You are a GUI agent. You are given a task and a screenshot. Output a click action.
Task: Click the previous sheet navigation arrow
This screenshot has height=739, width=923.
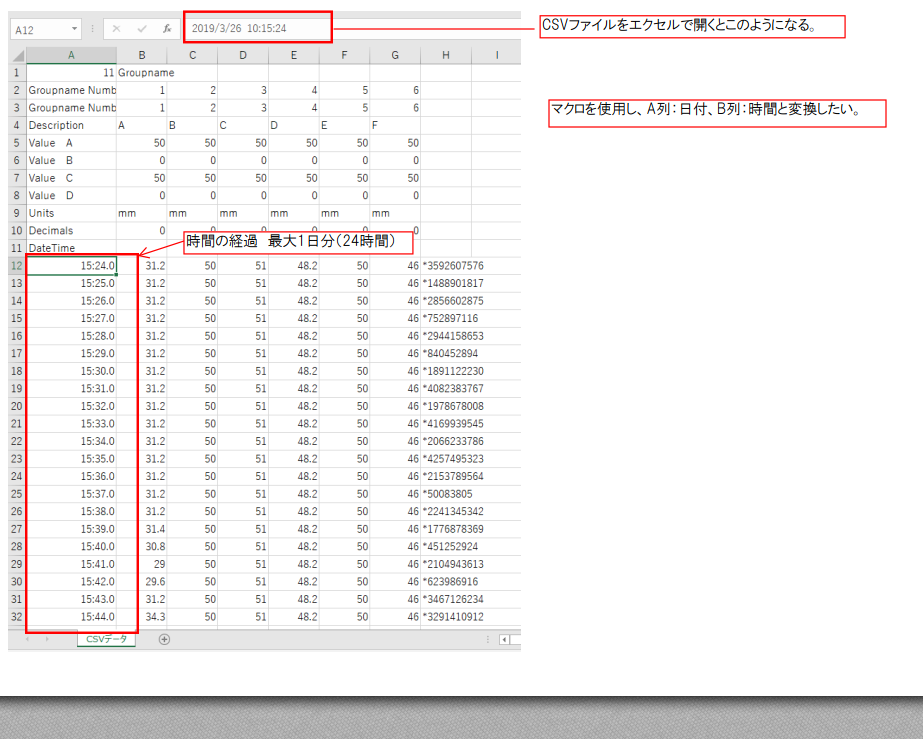(27, 639)
